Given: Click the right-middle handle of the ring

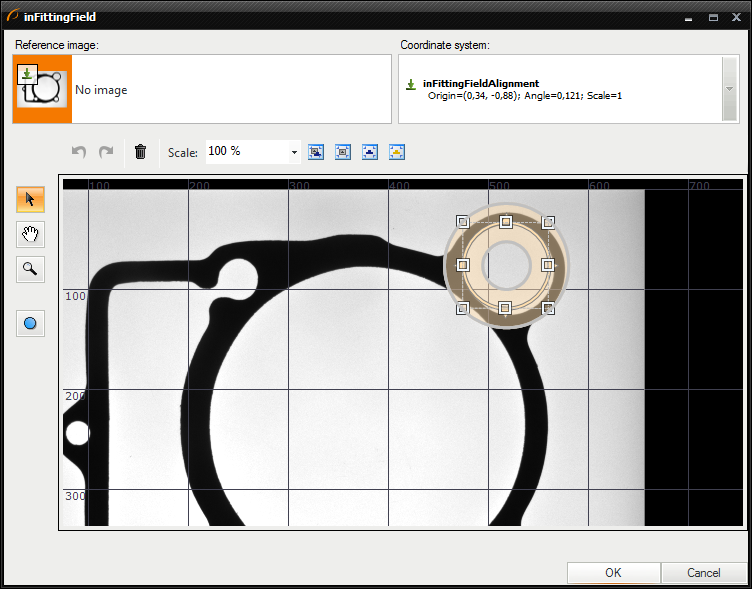Looking at the screenshot, I should click(548, 265).
